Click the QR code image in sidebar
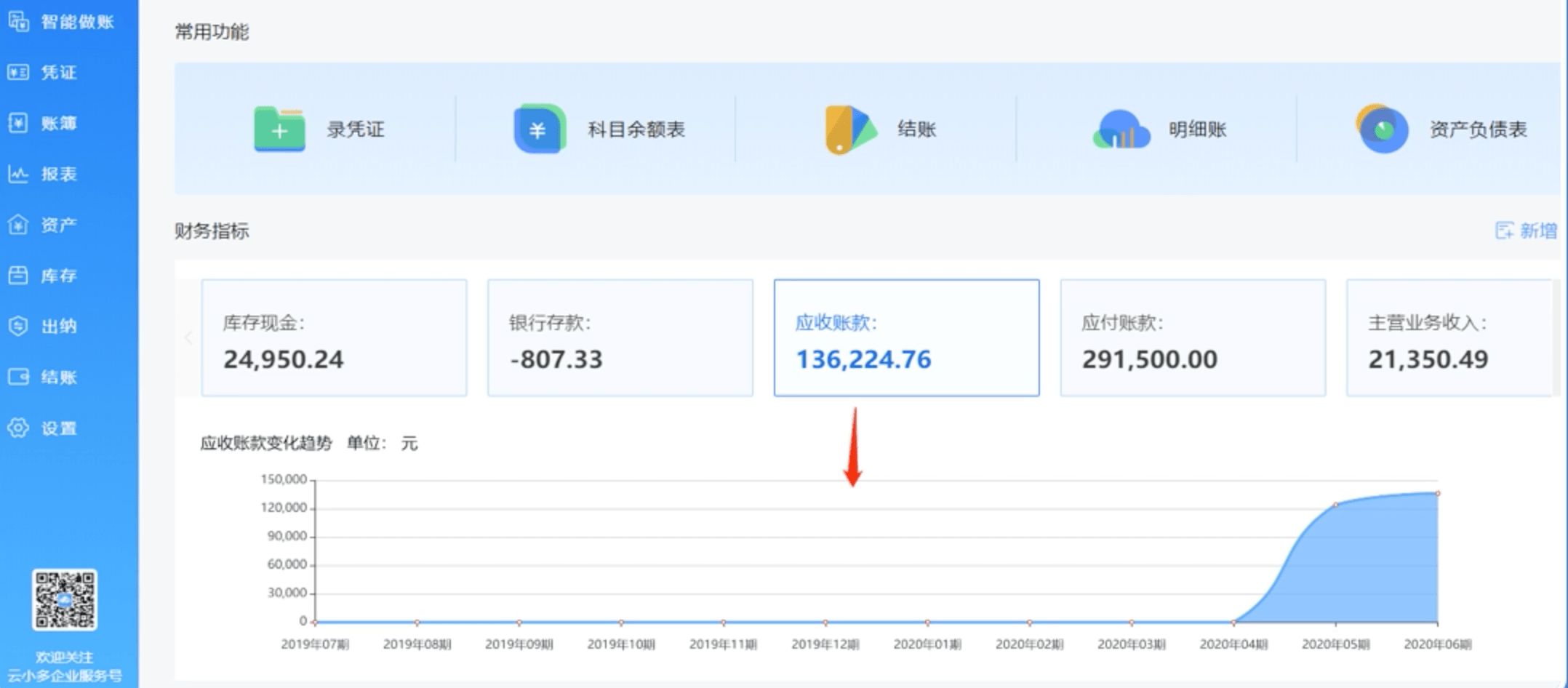Viewport: 1568px width, 688px height. coord(64,599)
